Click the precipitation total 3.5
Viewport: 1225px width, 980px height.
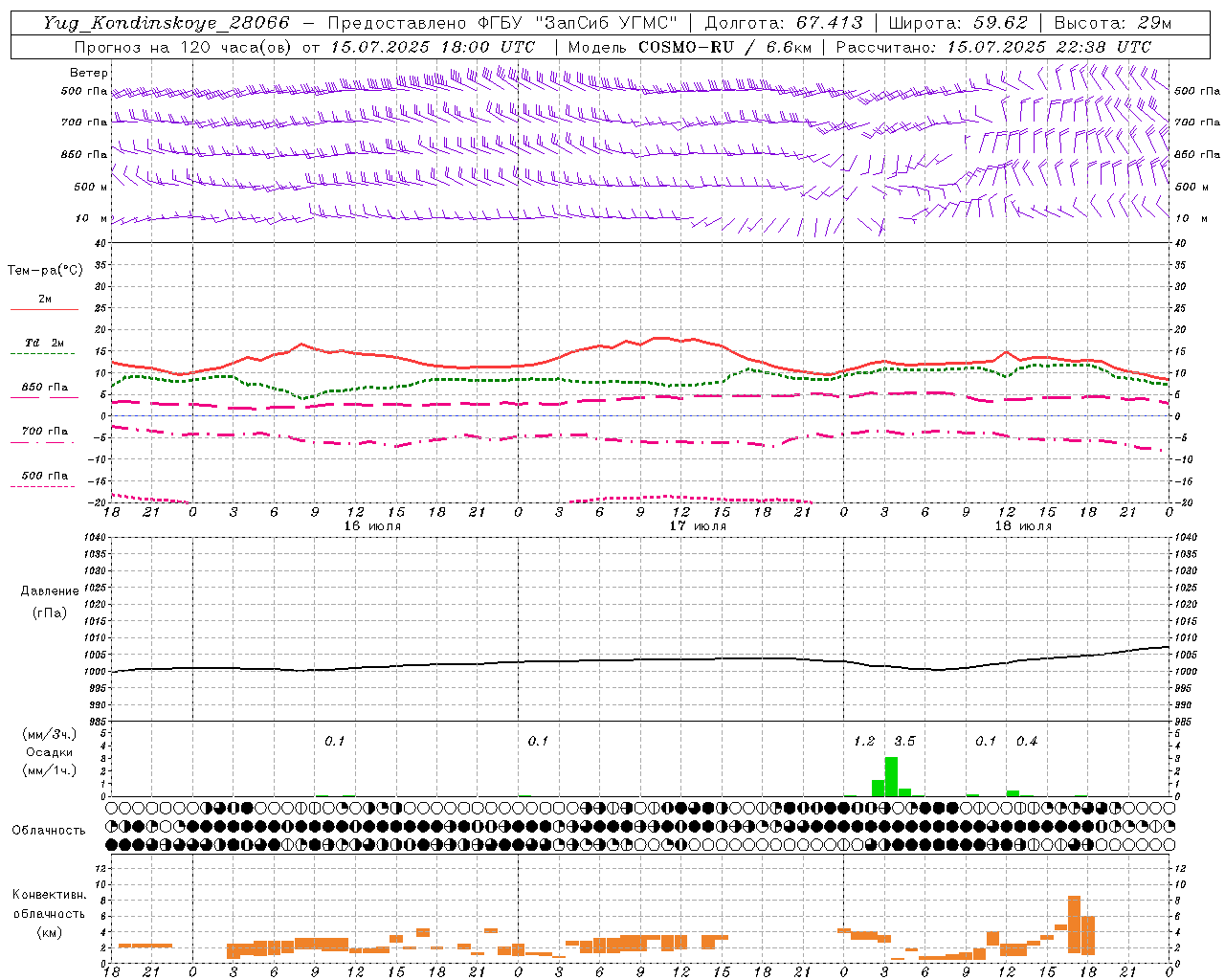click(904, 741)
